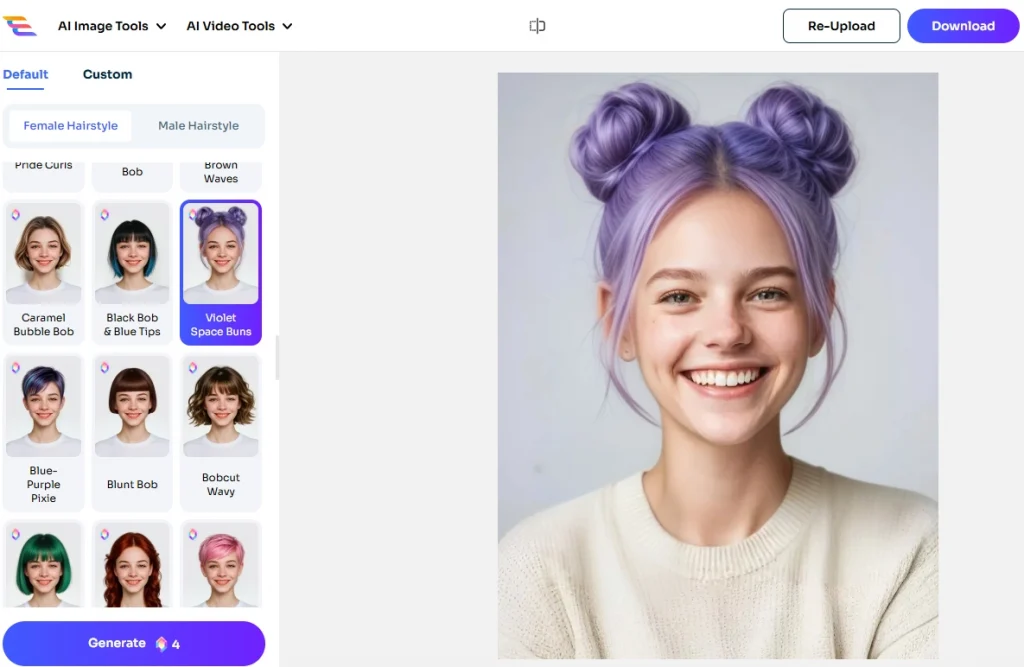Switch to Female Hairstyle option
Screen dimensions: 1024x667
pyautogui.click(x=70, y=126)
